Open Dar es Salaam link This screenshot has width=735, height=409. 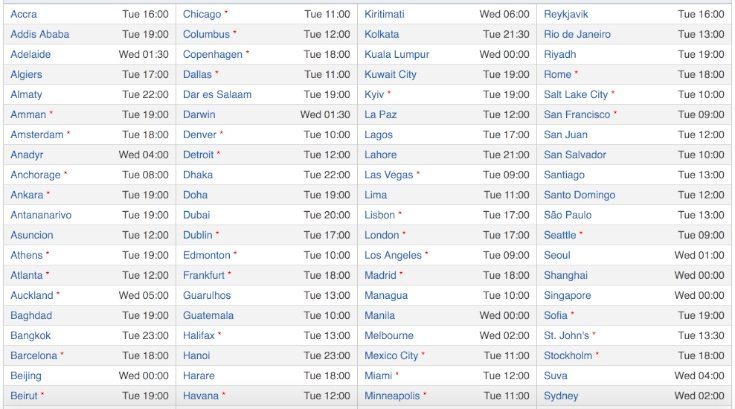click(x=217, y=94)
